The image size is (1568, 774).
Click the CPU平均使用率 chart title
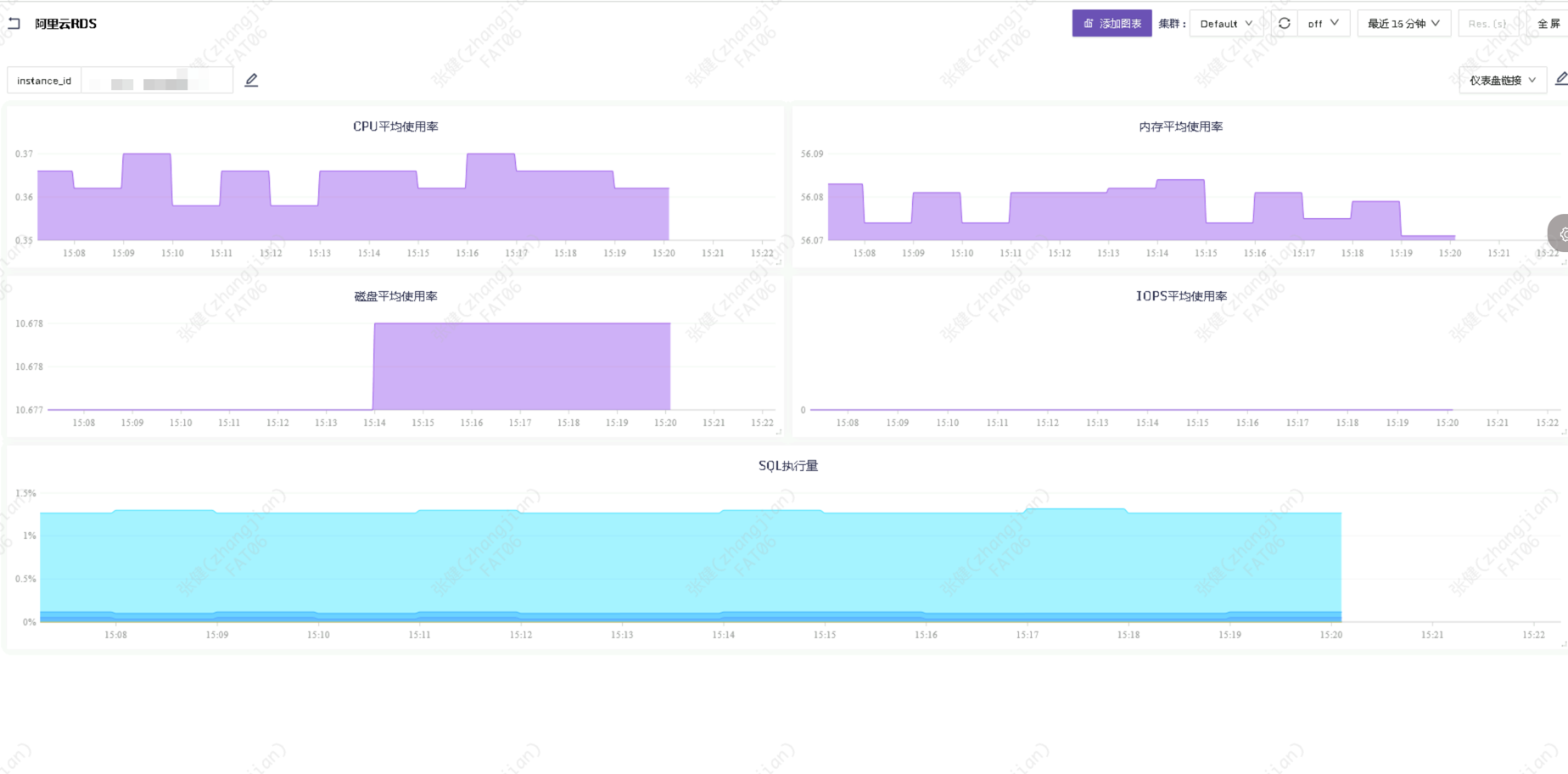click(x=395, y=126)
